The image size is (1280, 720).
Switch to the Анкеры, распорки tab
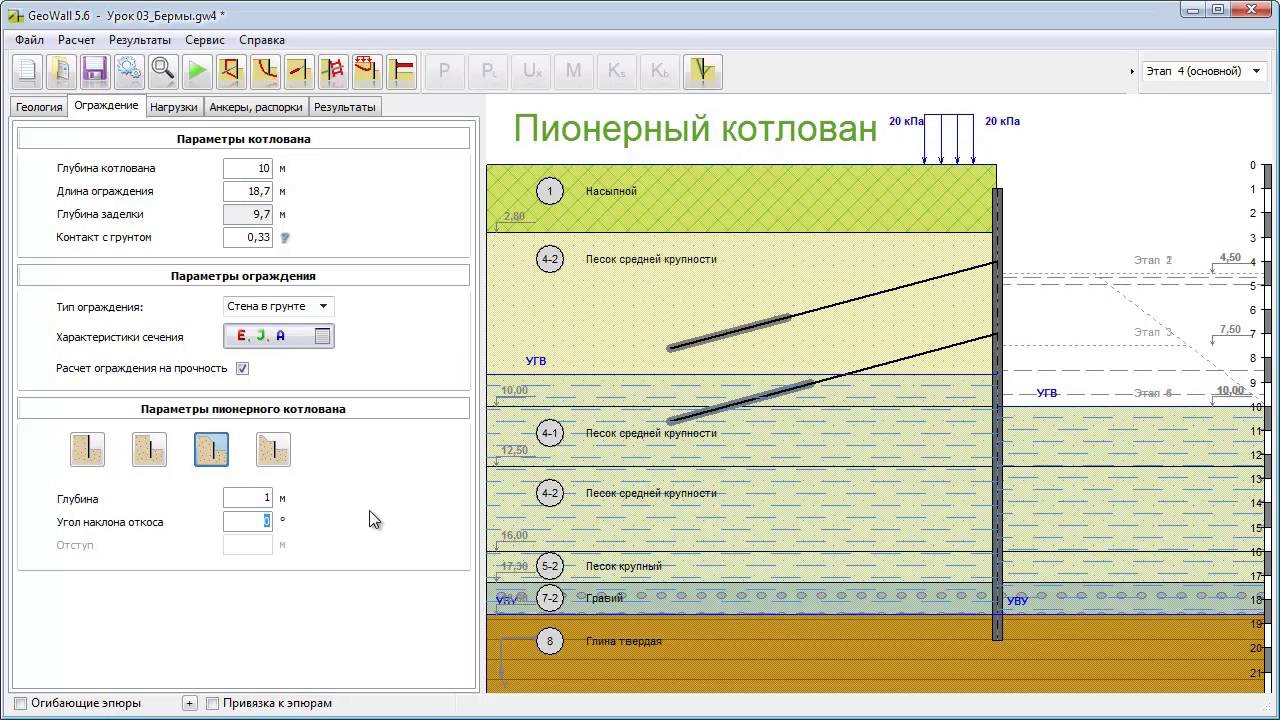(255, 107)
